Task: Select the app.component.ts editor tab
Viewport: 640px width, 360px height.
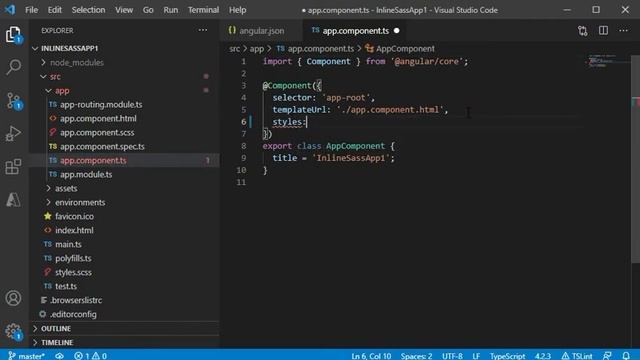Action: [355, 31]
